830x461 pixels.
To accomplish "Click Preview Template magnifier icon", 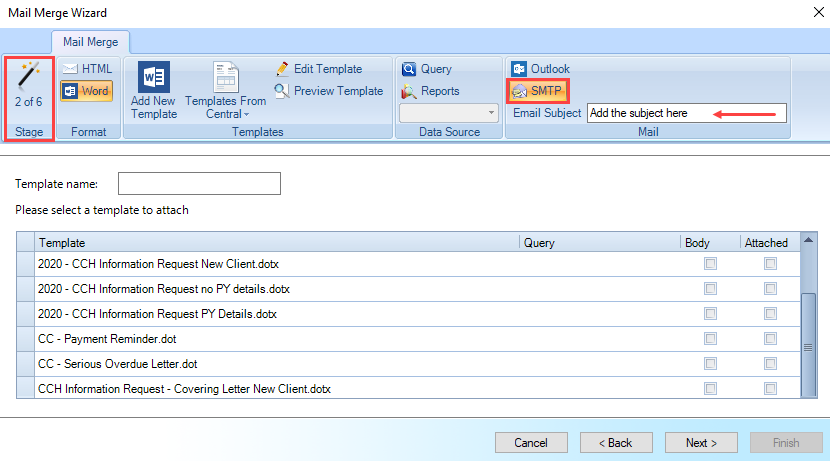I will (x=282, y=91).
